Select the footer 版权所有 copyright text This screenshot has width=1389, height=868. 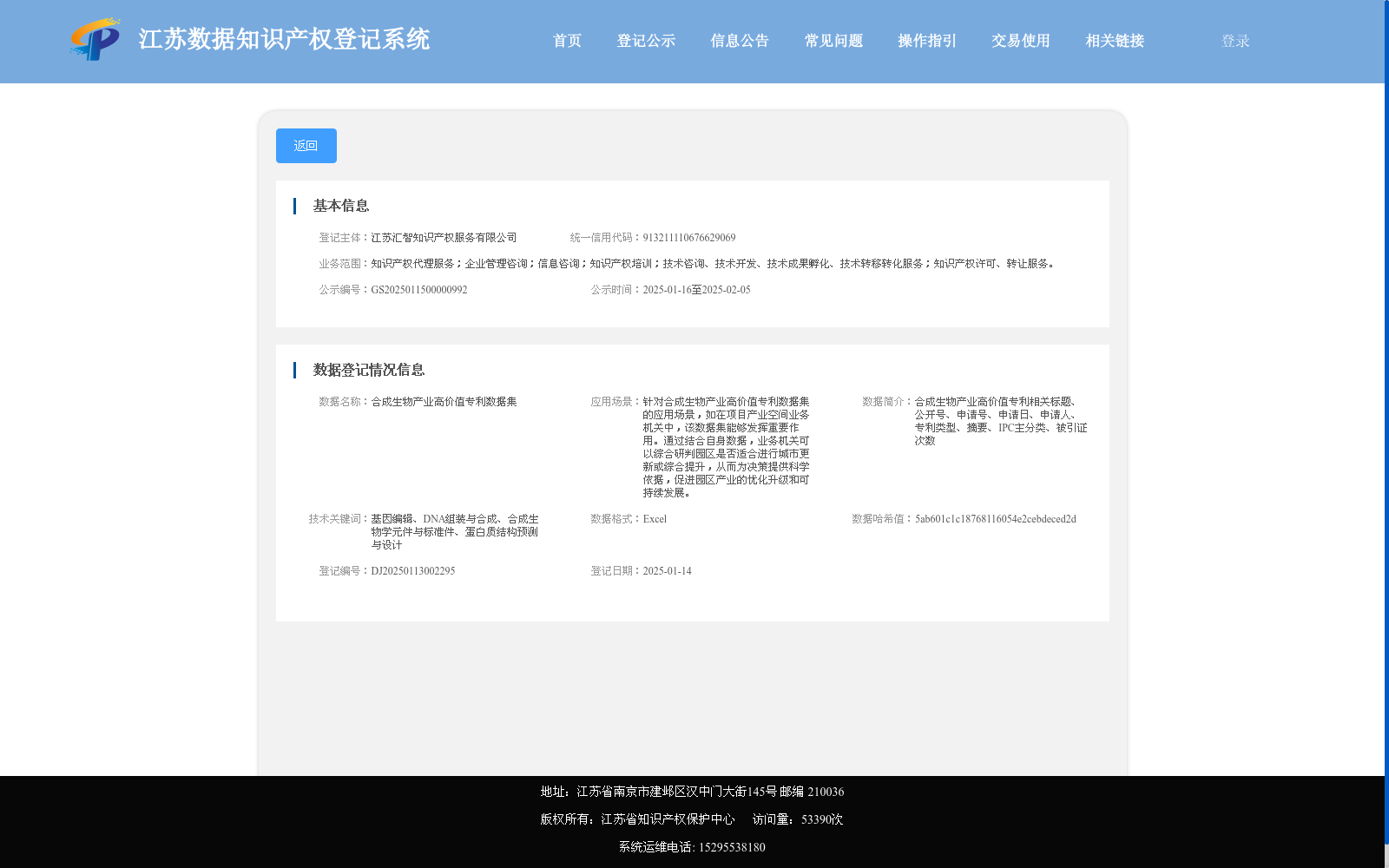coord(637,819)
